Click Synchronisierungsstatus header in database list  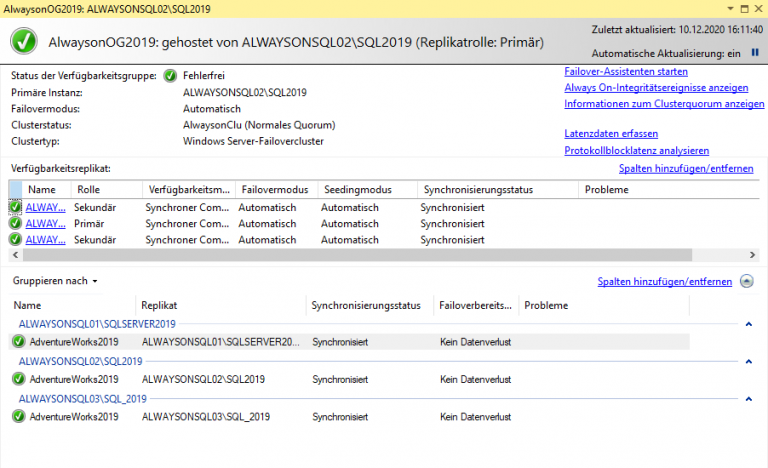click(370, 305)
